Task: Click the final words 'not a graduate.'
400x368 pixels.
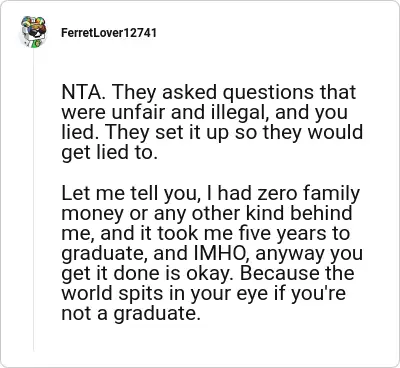Action: tap(131, 314)
